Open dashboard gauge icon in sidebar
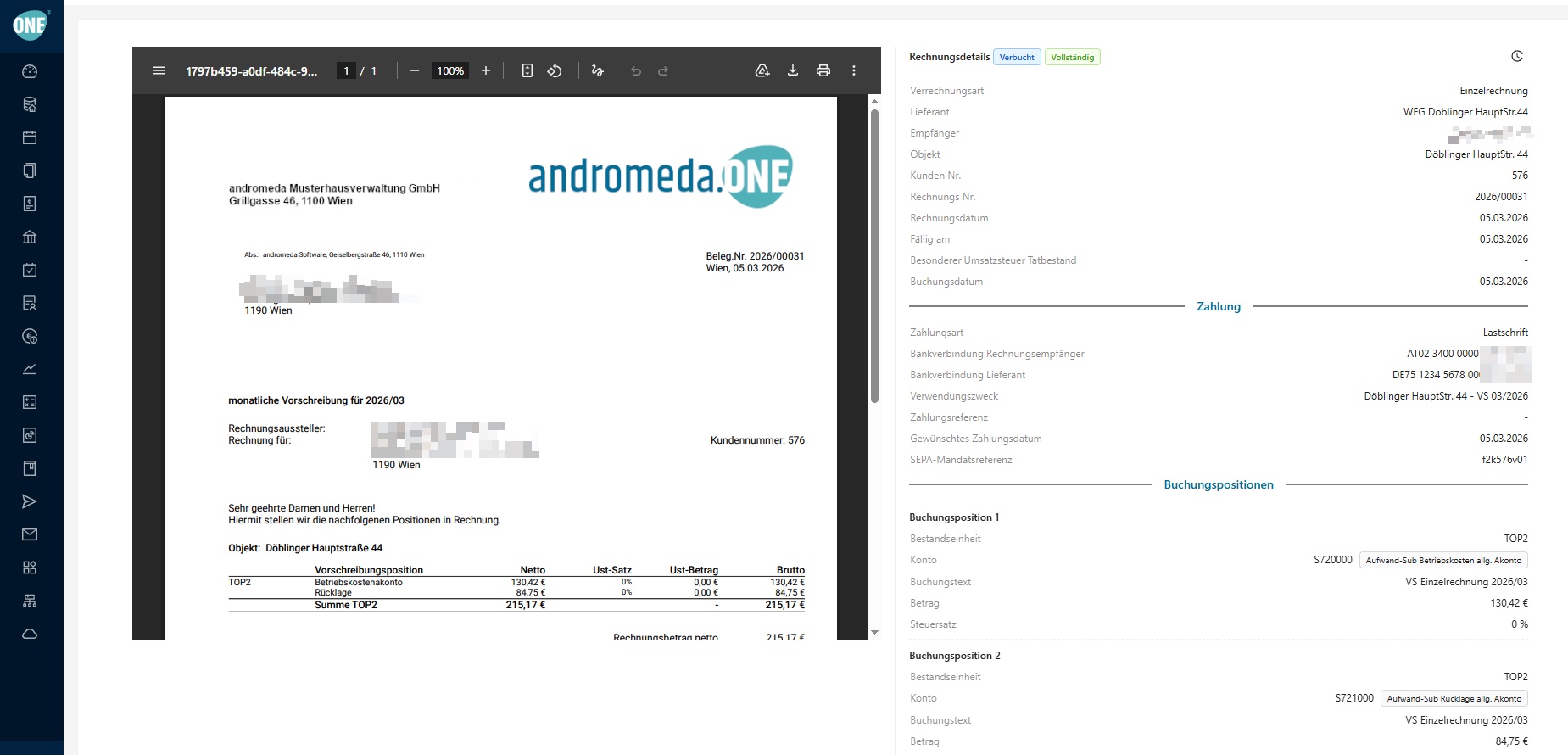This screenshot has height=755, width=1568. (x=30, y=71)
